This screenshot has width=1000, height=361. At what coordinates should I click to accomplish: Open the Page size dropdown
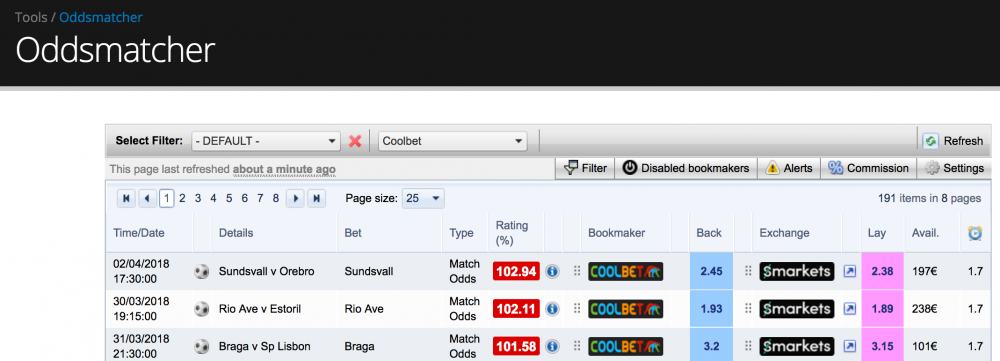coord(423,198)
